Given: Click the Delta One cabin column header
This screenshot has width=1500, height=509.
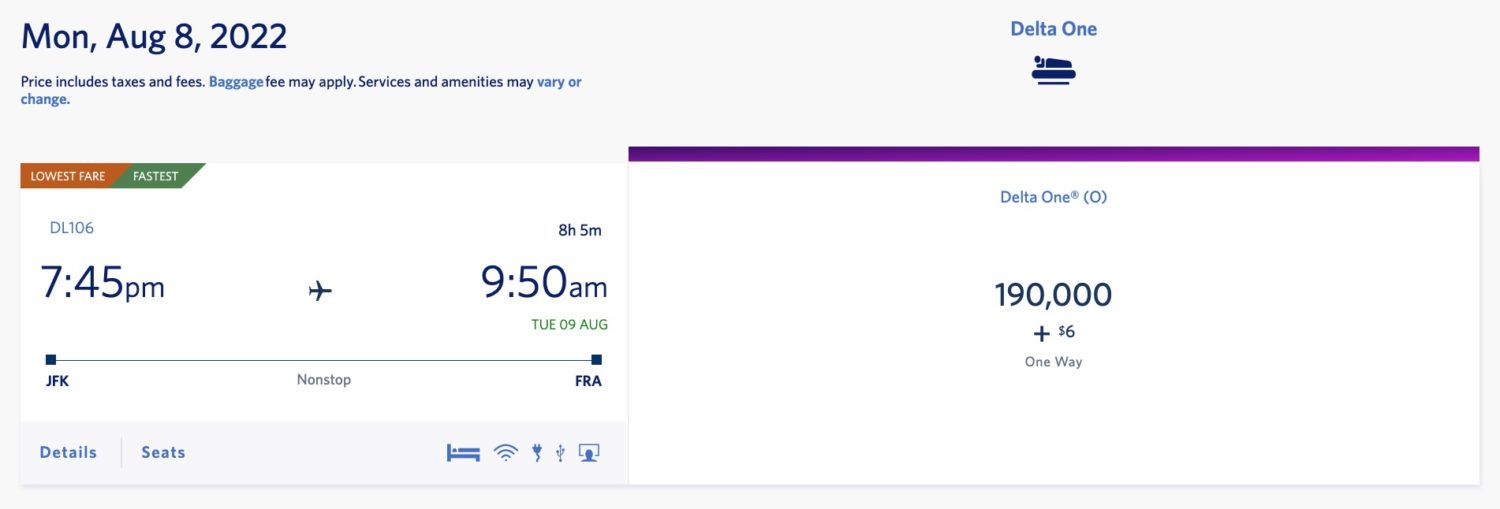Looking at the screenshot, I should pyautogui.click(x=1053, y=29).
